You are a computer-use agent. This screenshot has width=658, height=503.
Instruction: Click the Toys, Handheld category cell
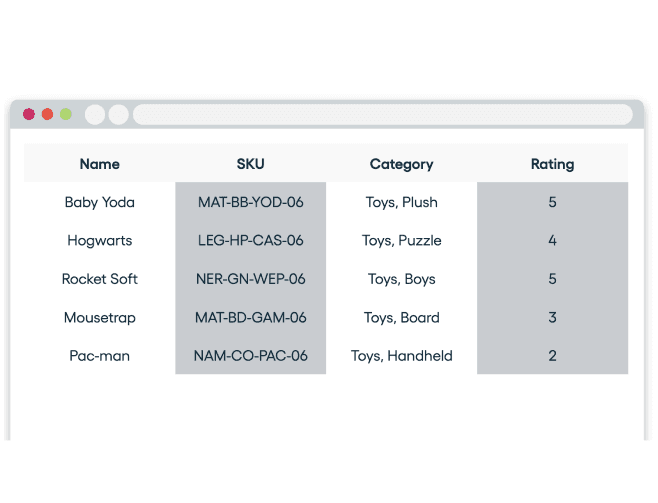click(401, 356)
